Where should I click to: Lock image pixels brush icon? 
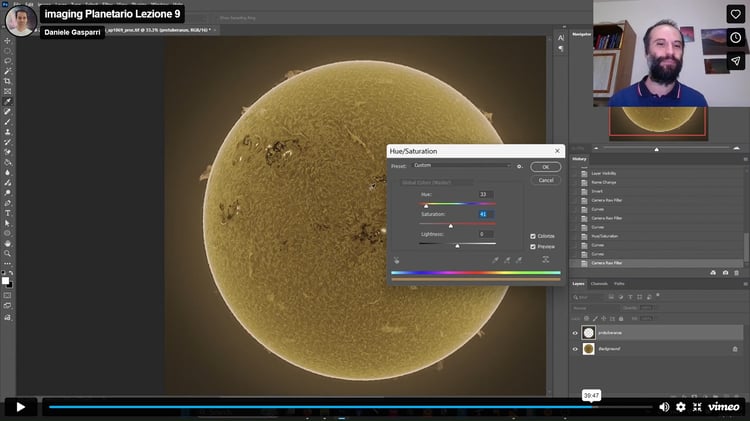click(595, 319)
